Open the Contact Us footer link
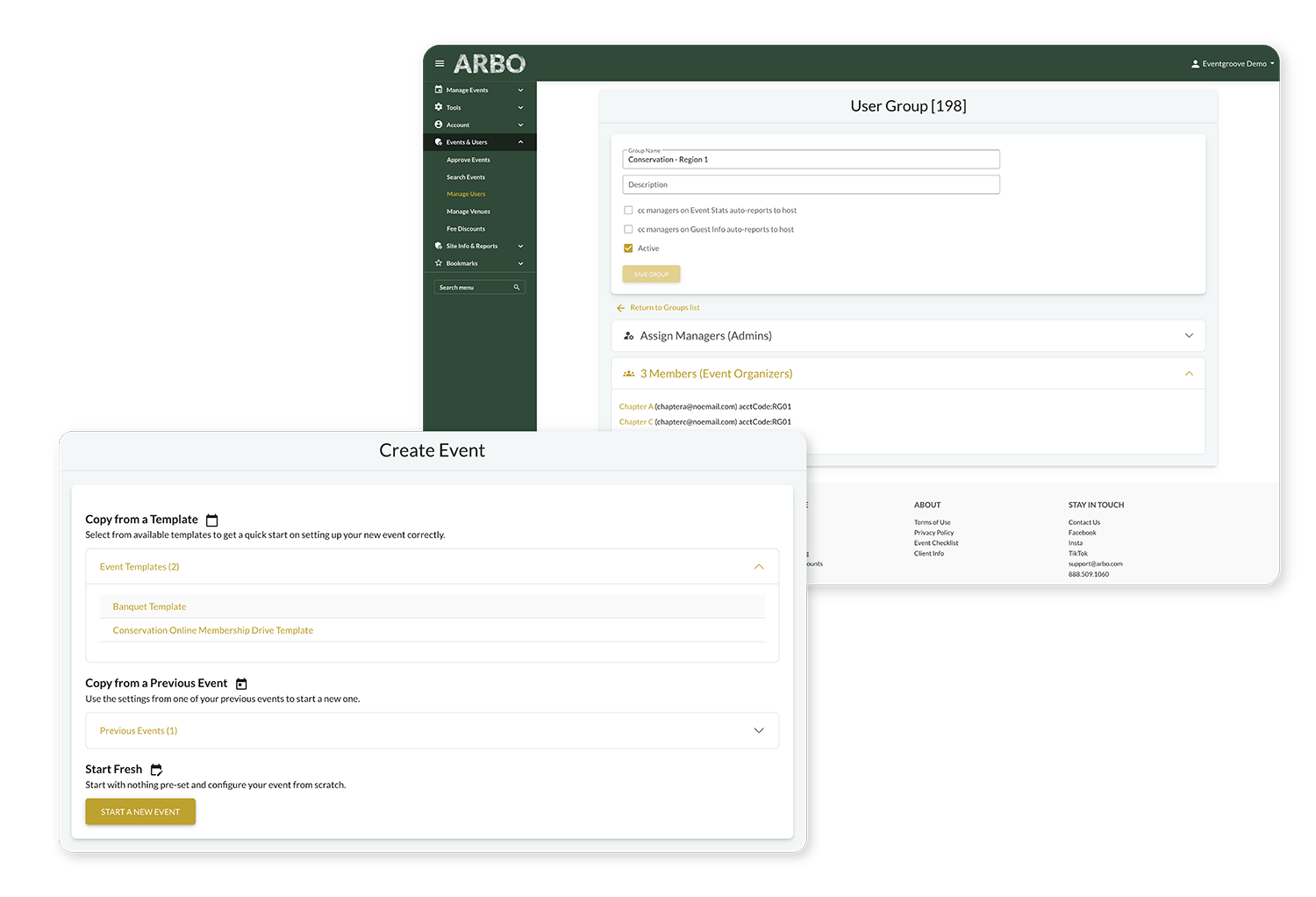 coord(1084,522)
